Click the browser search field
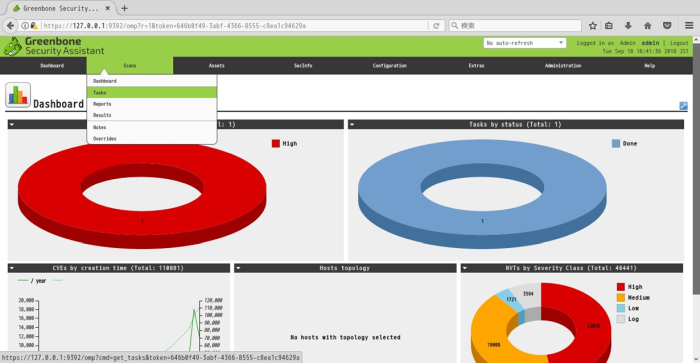The height and width of the screenshot is (363, 700). coord(516,26)
